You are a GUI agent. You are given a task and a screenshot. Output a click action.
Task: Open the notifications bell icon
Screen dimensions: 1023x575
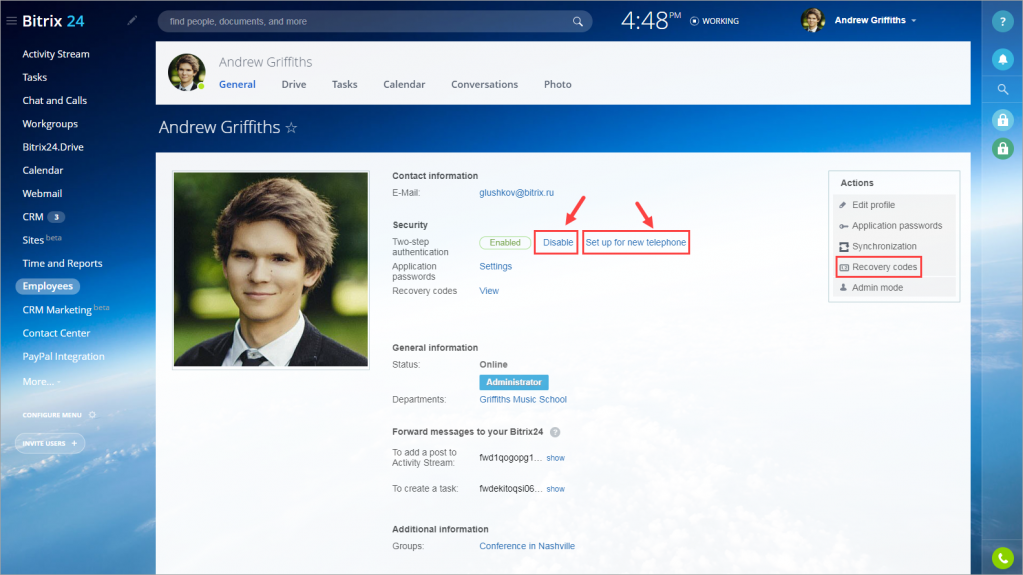(x=1002, y=59)
